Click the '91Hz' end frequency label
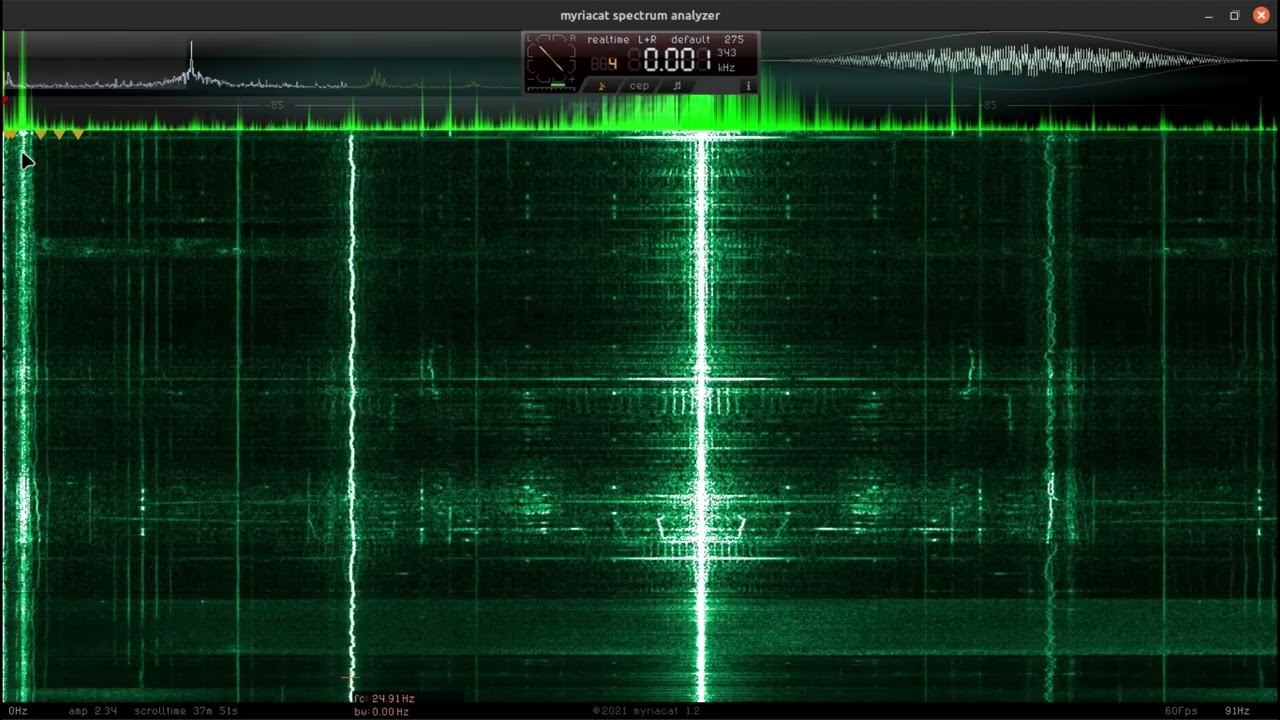This screenshot has height=720, width=1280. pyautogui.click(x=1237, y=711)
